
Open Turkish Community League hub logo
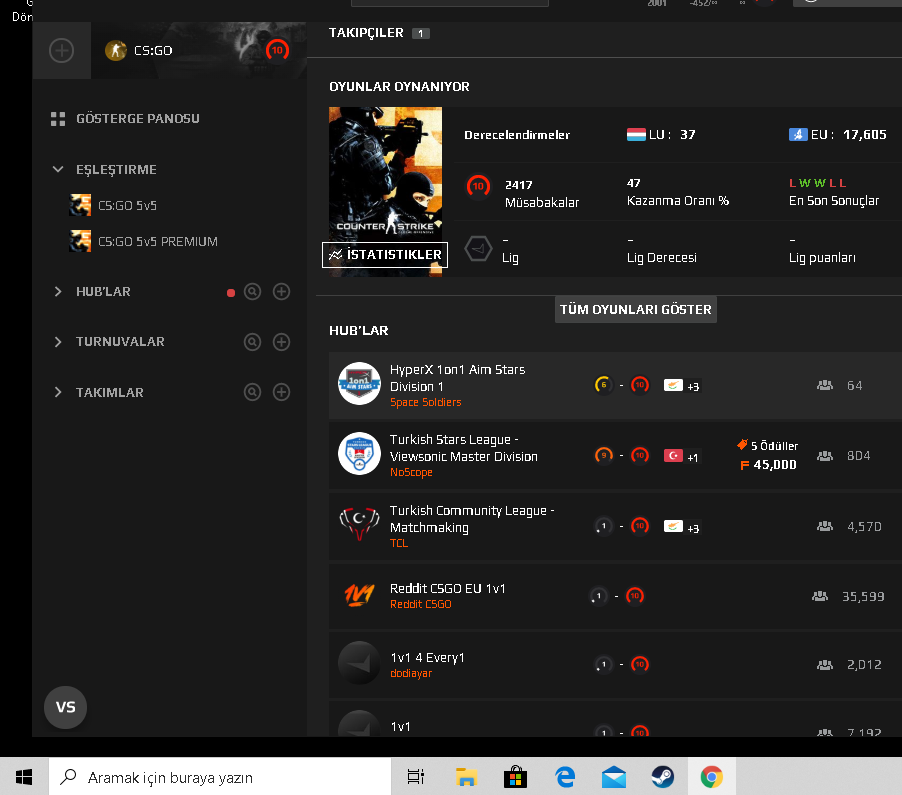coord(360,524)
